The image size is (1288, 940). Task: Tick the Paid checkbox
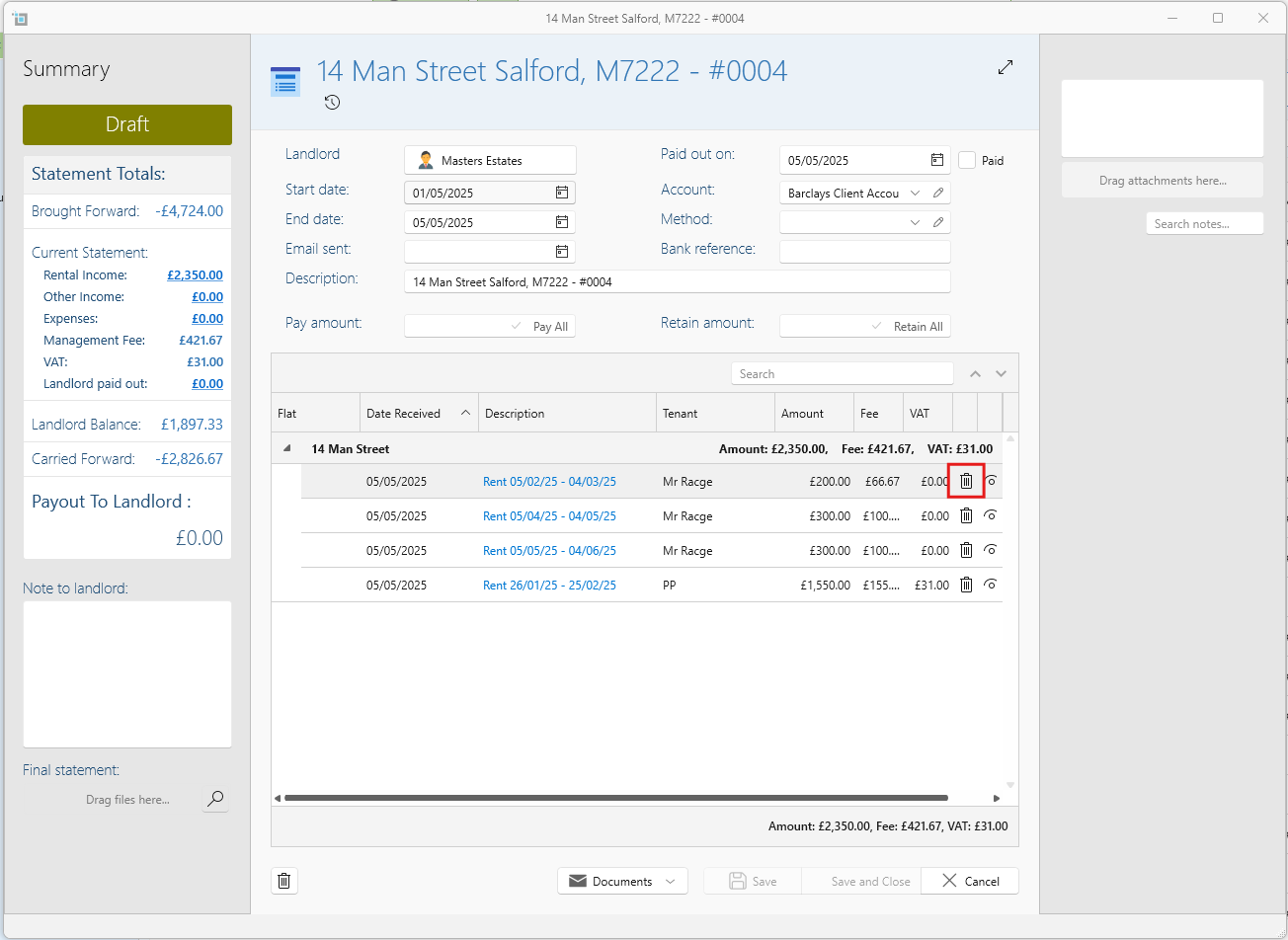[967, 160]
